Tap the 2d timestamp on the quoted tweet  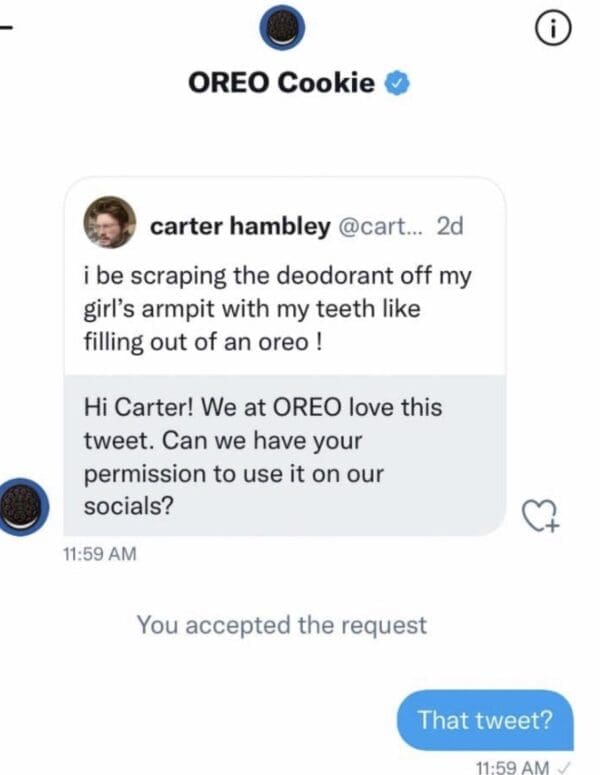coord(450,227)
